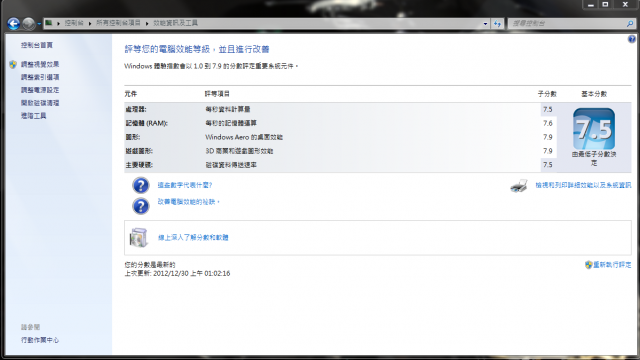
Task: Select the 所有控制台項目 breadcrumb segment
Action: pos(118,23)
